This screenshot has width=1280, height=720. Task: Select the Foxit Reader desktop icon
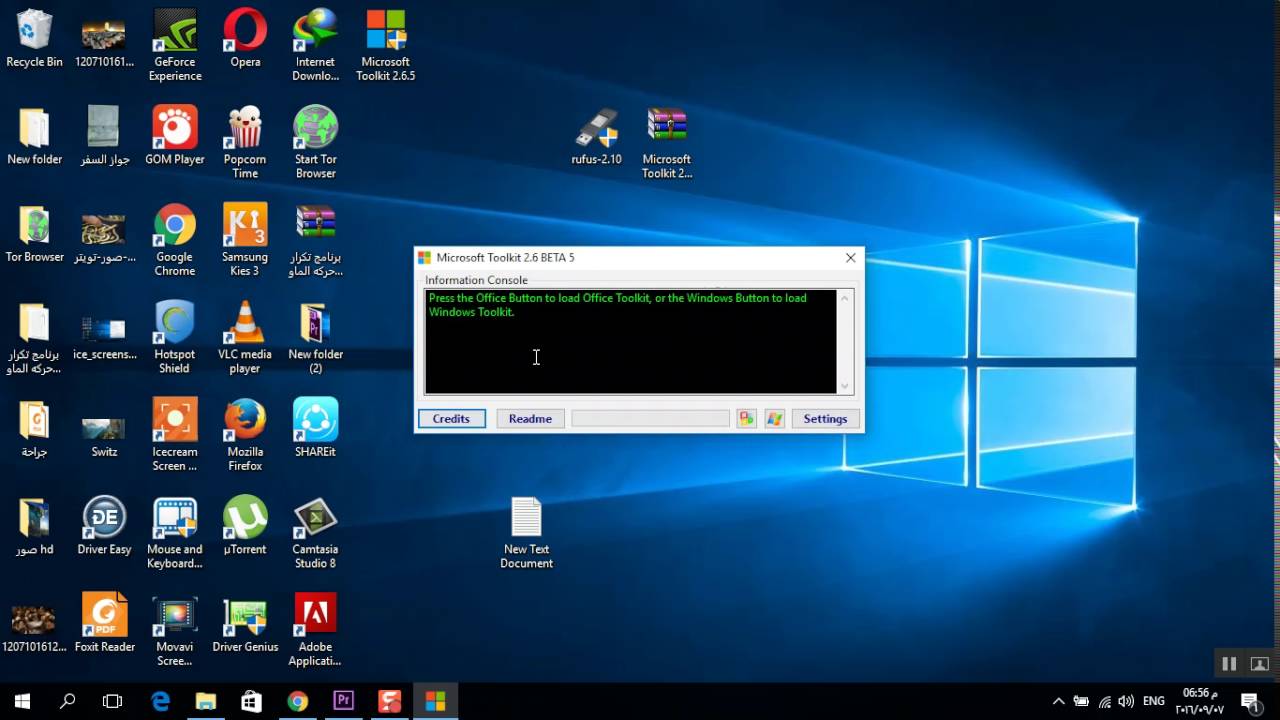click(104, 624)
